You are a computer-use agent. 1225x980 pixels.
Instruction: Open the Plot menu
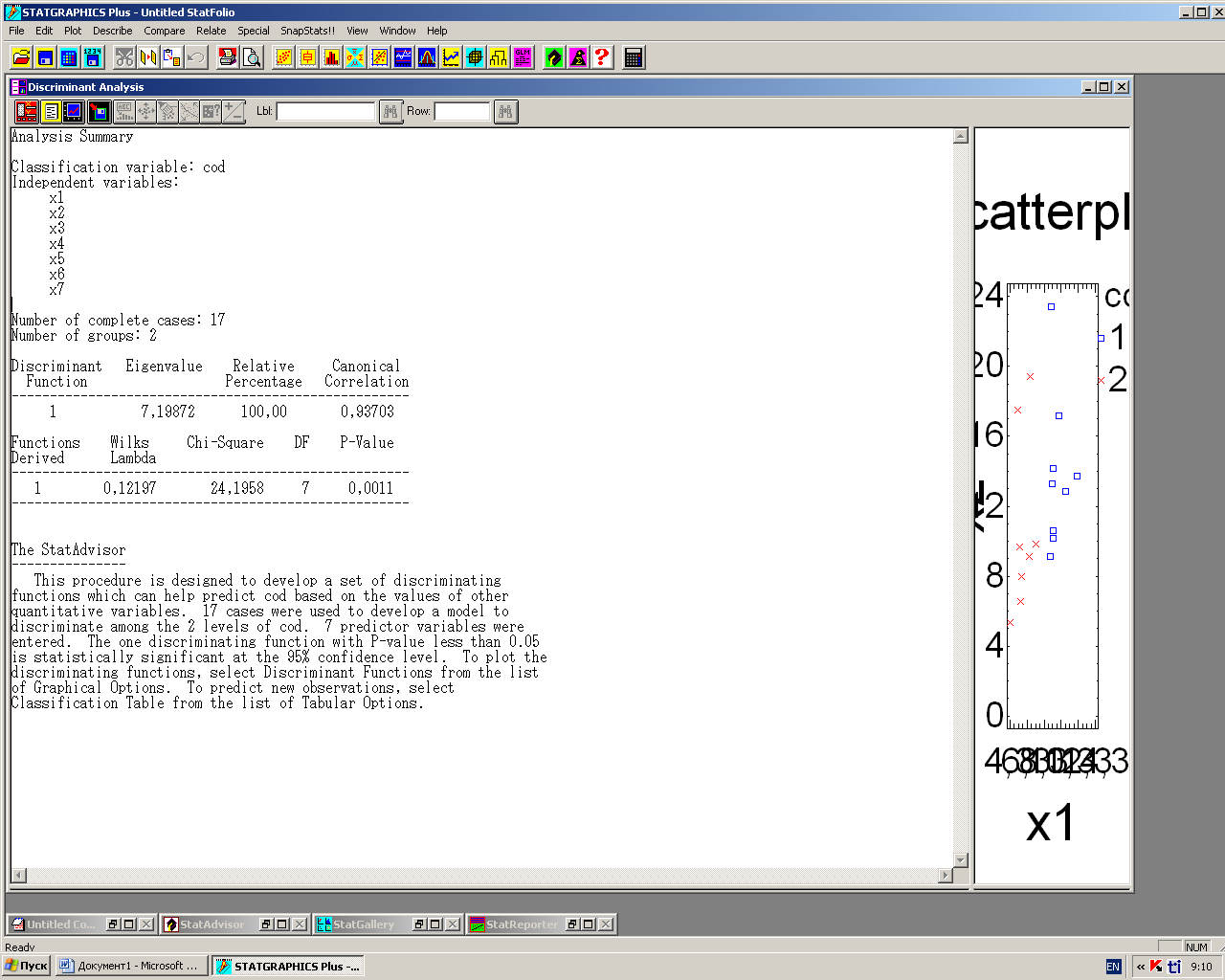pos(73,31)
